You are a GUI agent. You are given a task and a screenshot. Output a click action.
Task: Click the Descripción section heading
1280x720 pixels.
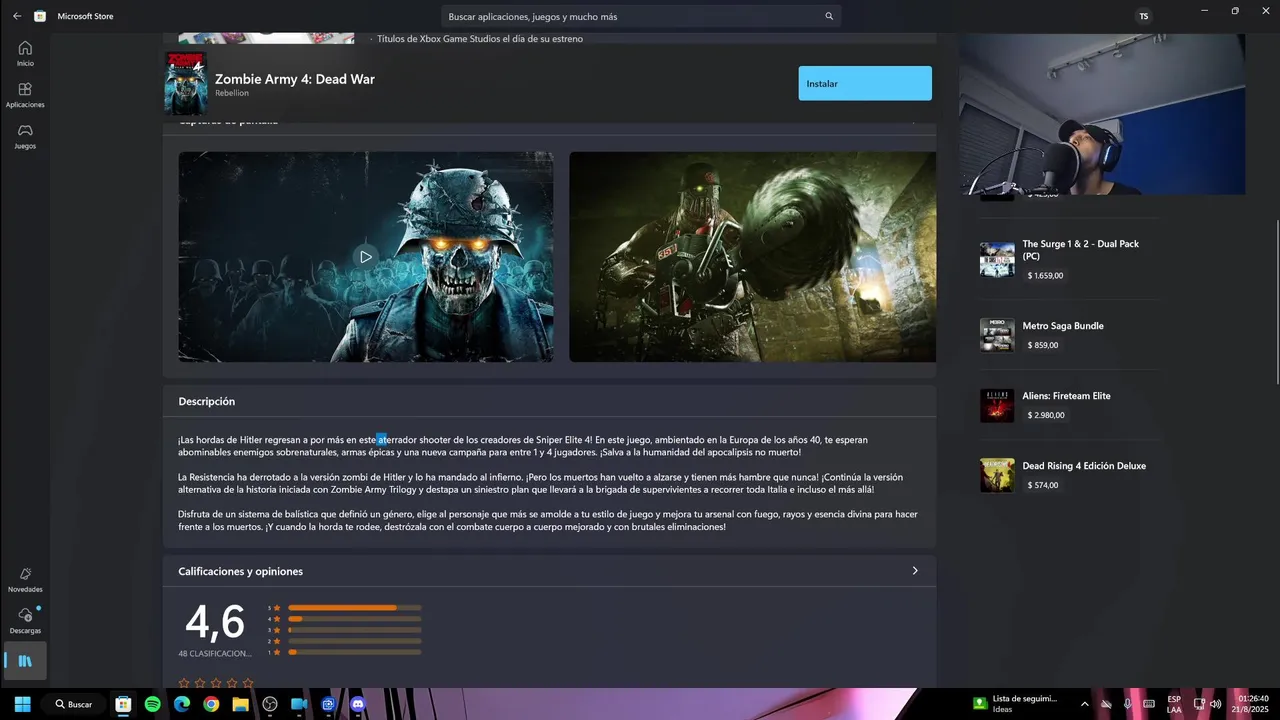[x=207, y=401]
